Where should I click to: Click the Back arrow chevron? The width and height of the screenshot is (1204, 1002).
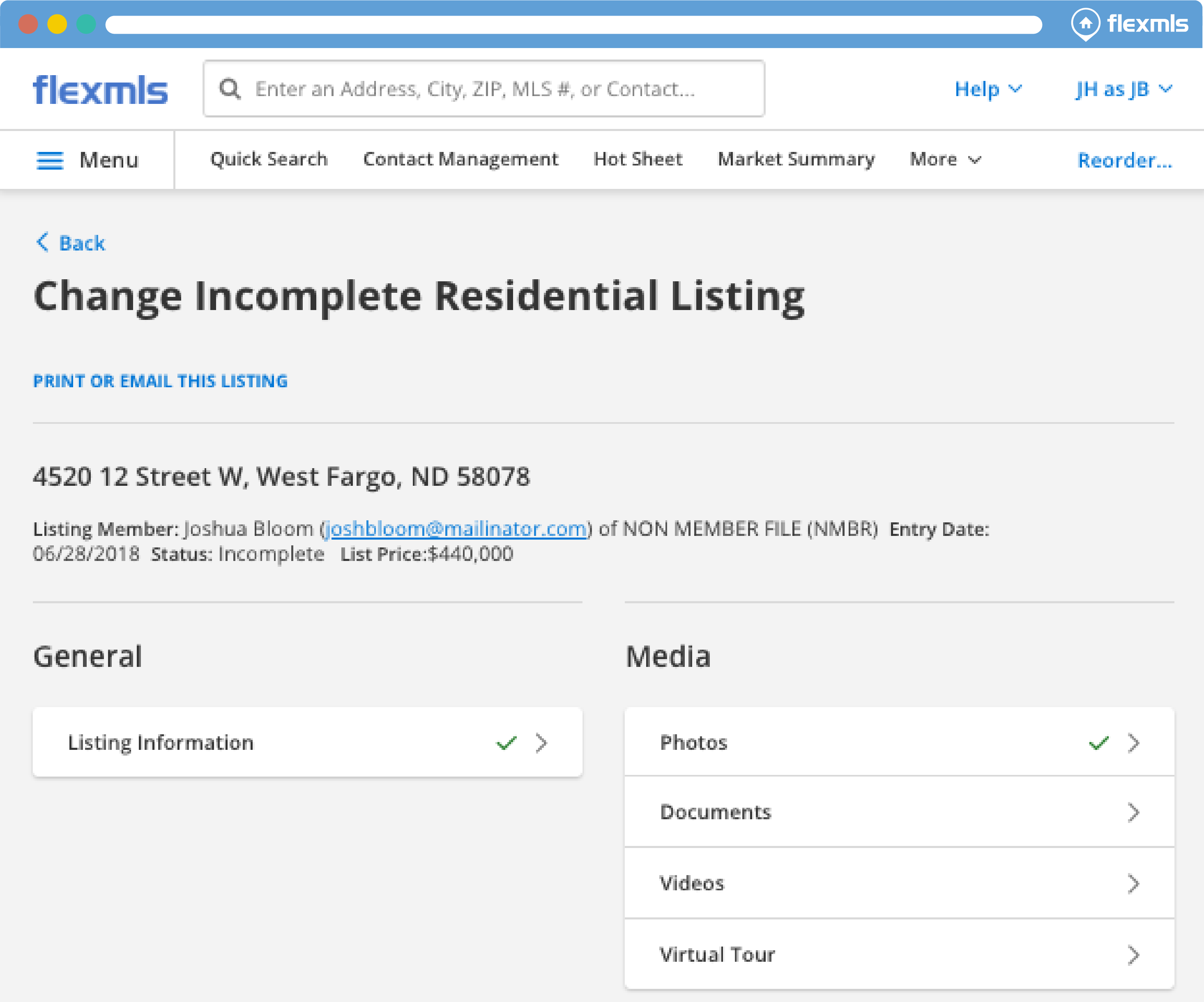pos(42,242)
